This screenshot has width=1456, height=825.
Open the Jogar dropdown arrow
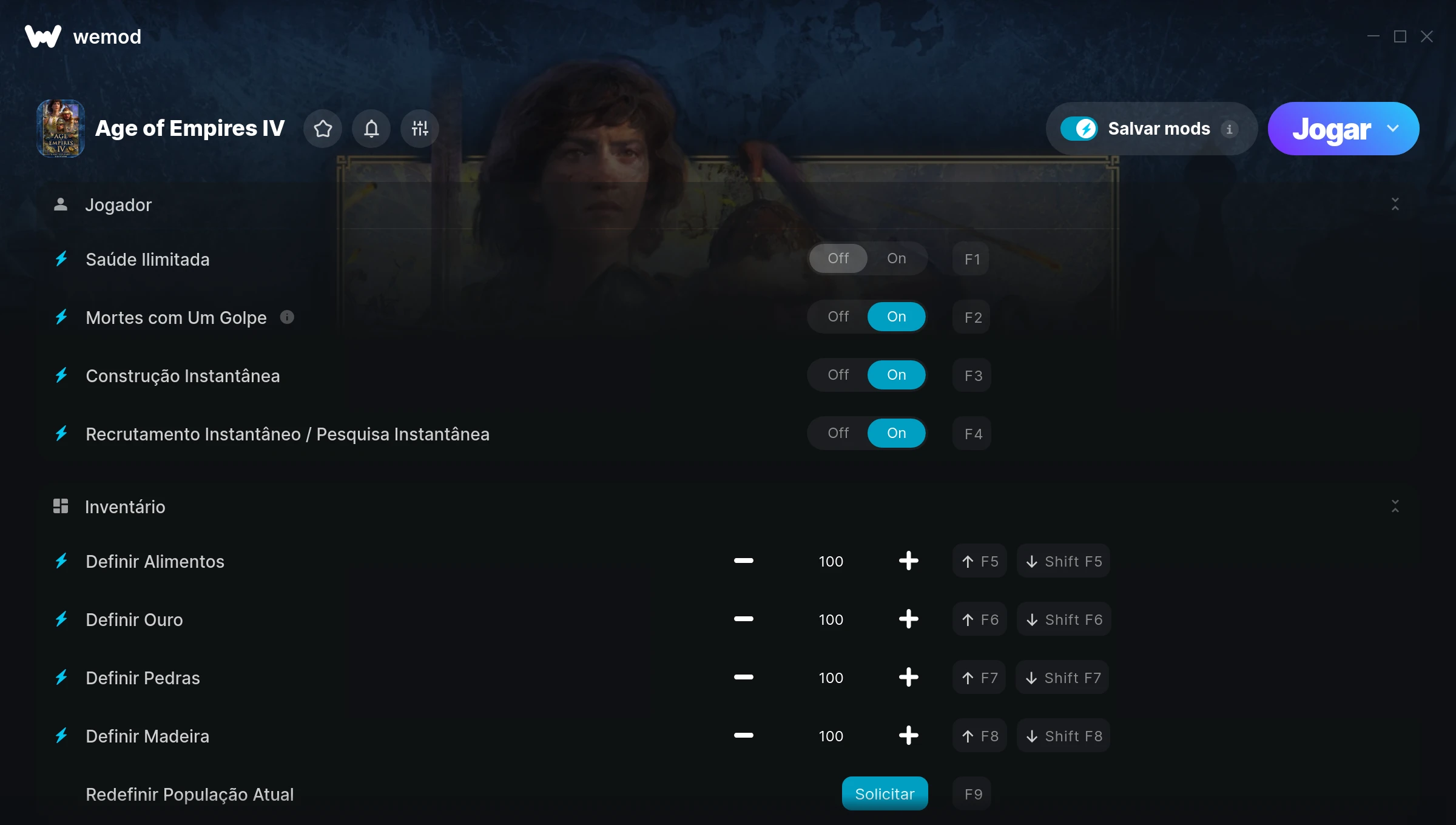pyautogui.click(x=1394, y=129)
